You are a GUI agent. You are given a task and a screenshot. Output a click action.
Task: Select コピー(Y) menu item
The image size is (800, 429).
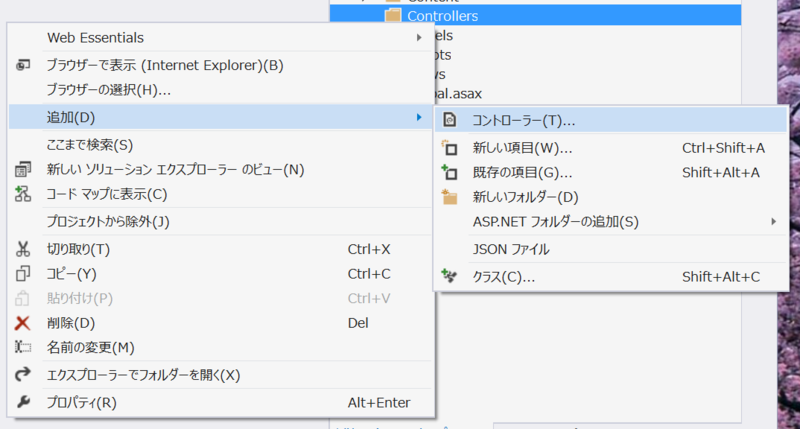click(x=220, y=274)
